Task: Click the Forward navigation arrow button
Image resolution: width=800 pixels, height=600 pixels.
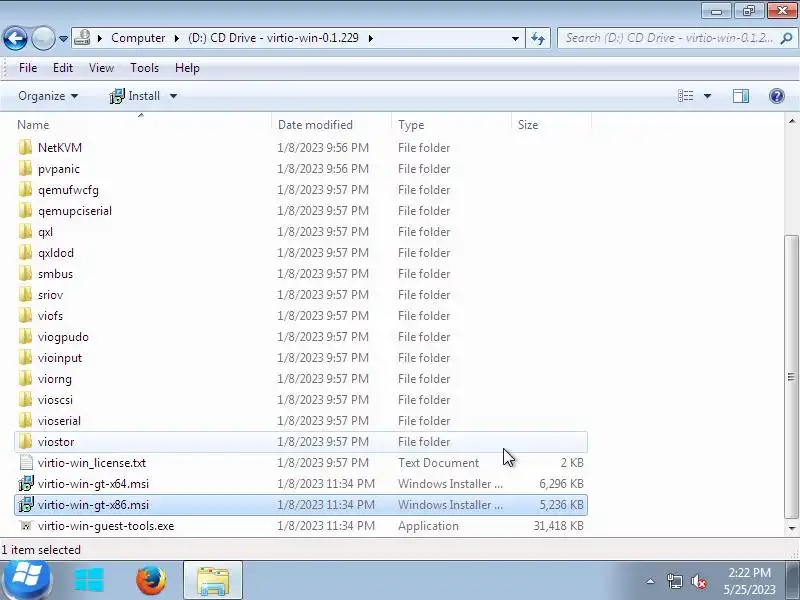Action: point(43,38)
